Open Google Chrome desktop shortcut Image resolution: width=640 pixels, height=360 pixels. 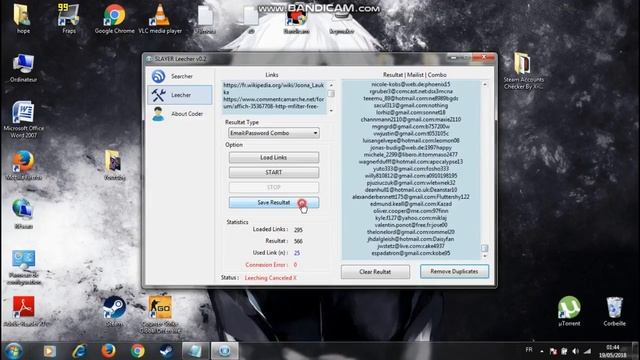click(114, 19)
